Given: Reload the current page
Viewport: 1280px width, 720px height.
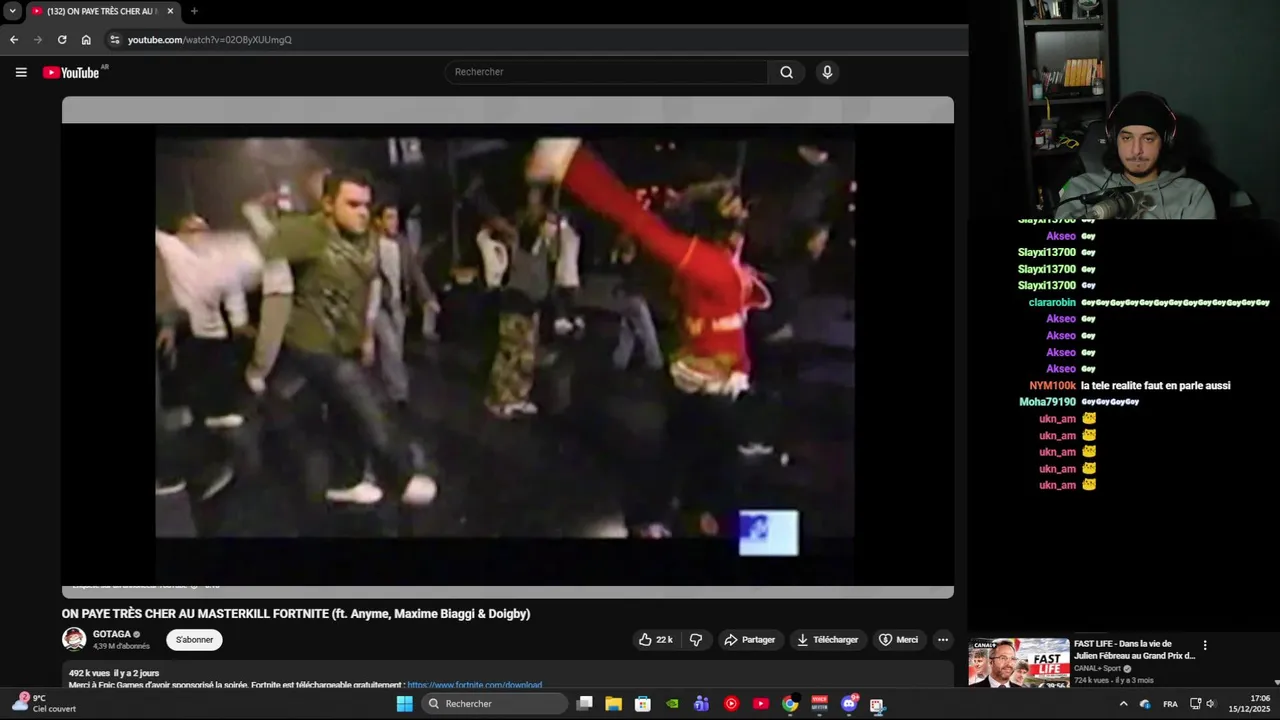Looking at the screenshot, I should click(x=62, y=40).
